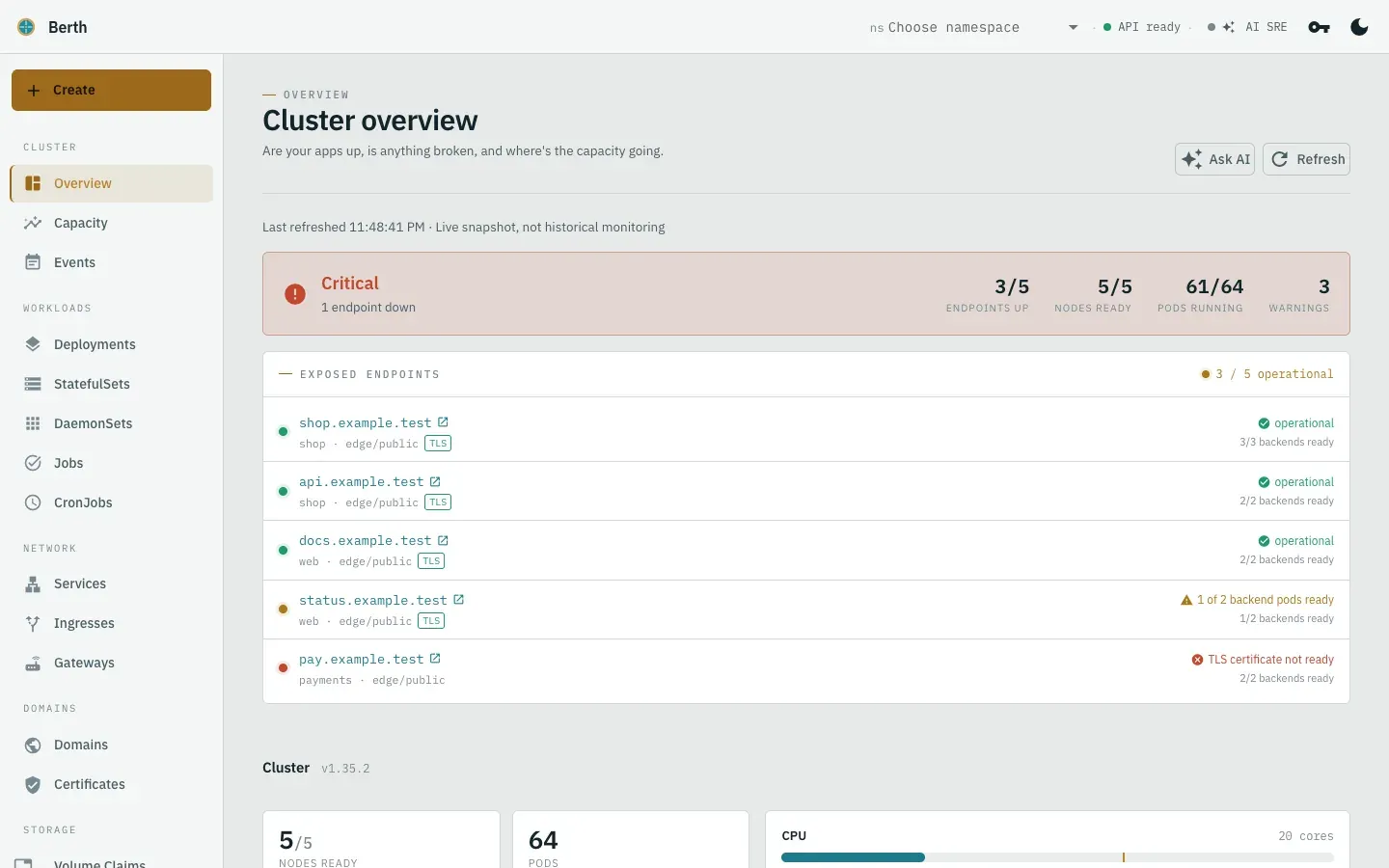The width and height of the screenshot is (1389, 868).
Task: Go to Volume Claims sidebar item
Action: (112, 861)
